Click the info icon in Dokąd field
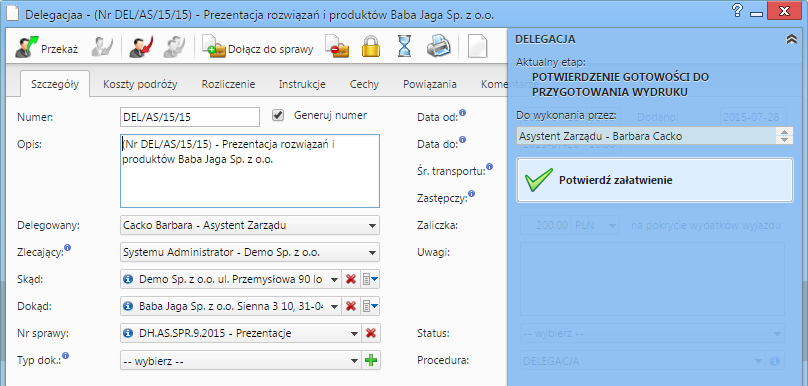Screen dimensions: 808x386 (128, 306)
